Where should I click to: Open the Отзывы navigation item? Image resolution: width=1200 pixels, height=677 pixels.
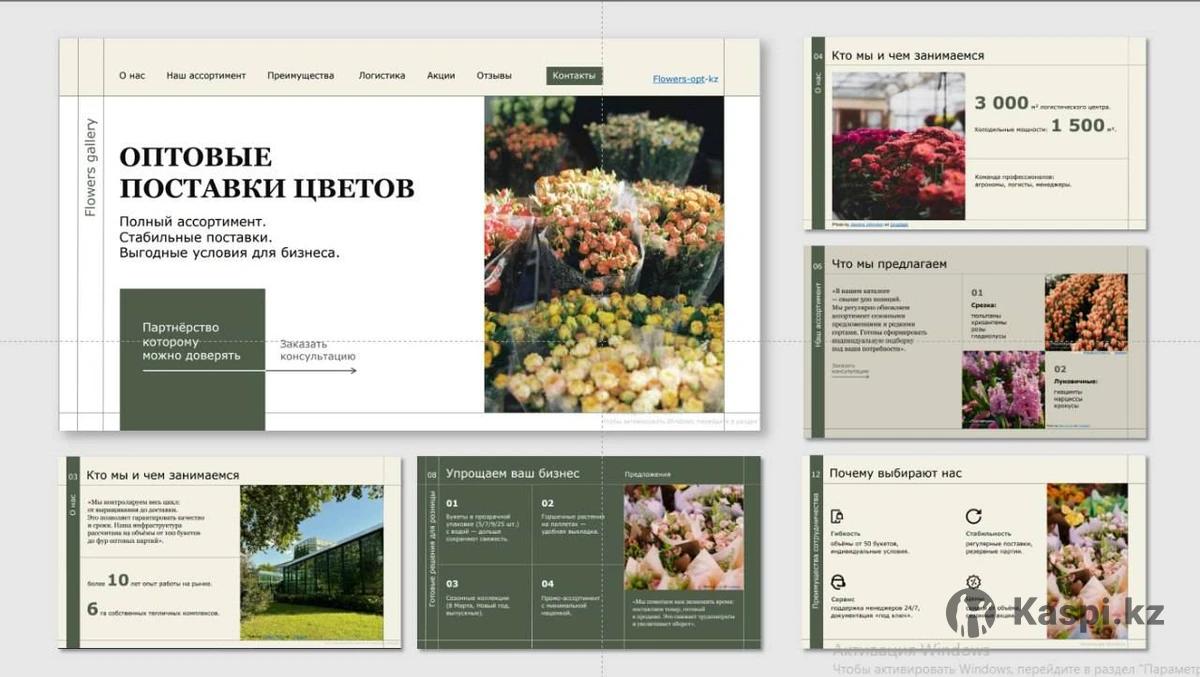click(x=494, y=76)
